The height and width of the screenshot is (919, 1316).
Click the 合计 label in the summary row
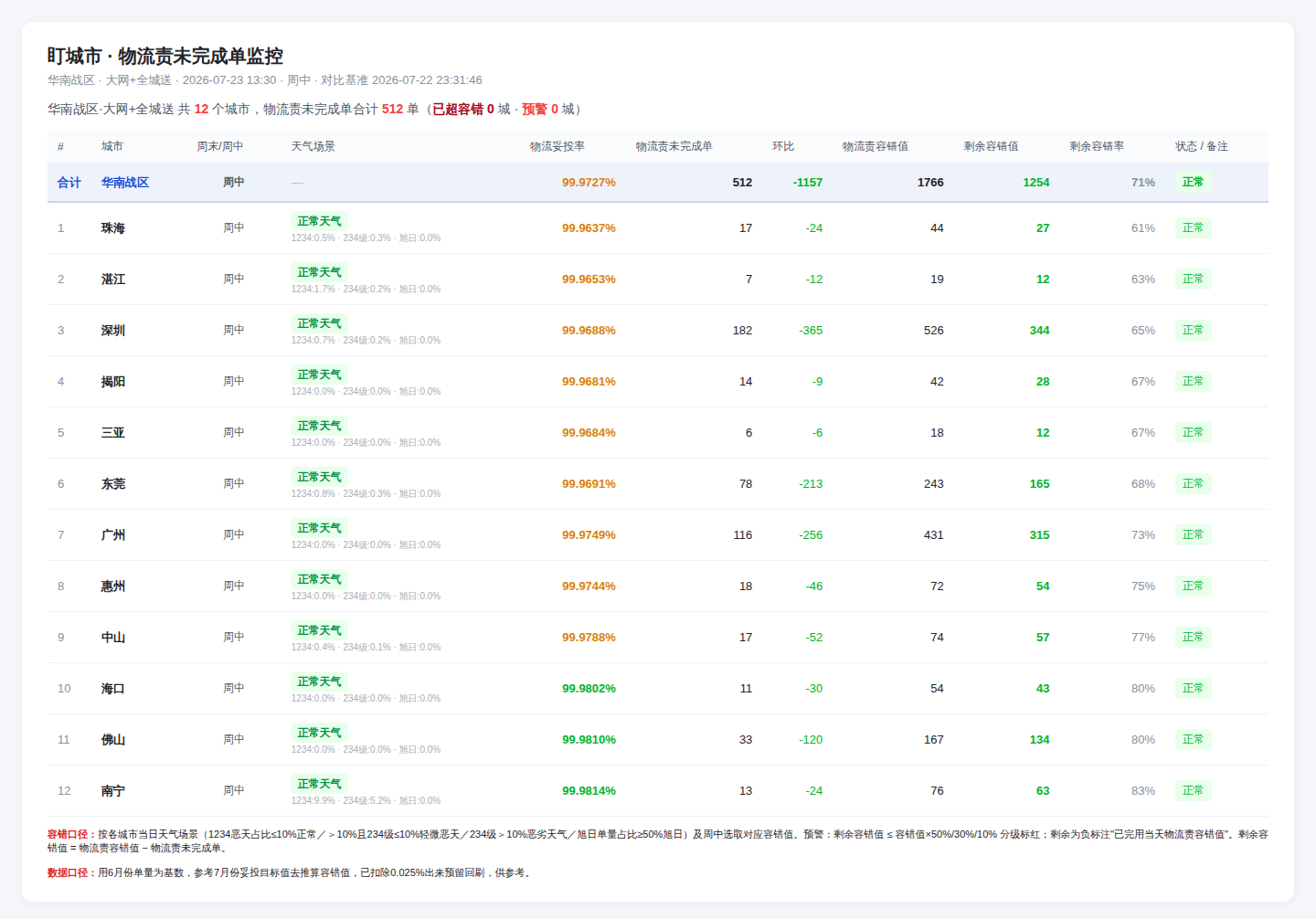click(x=69, y=183)
